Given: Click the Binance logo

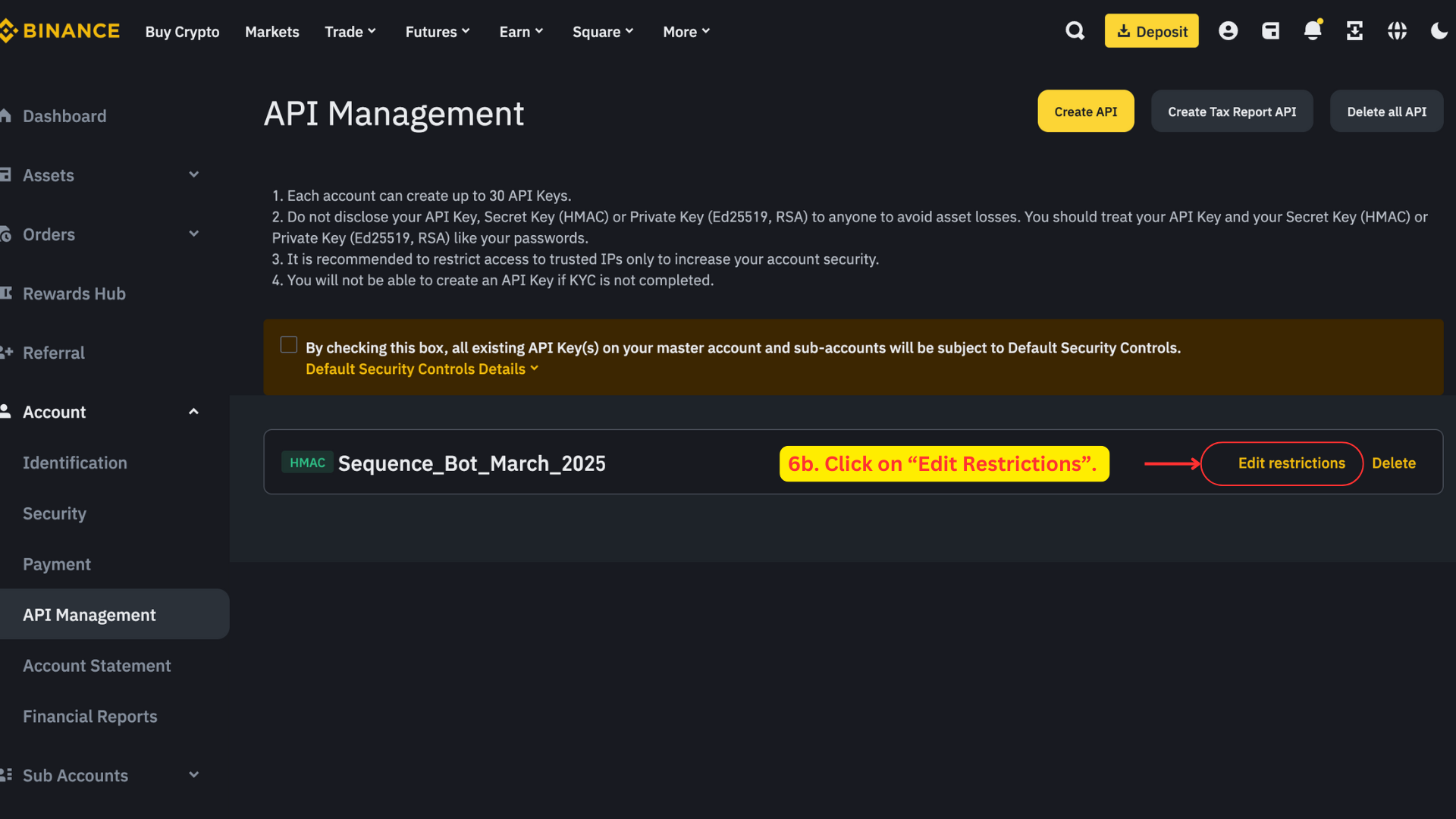Looking at the screenshot, I should coord(60,31).
